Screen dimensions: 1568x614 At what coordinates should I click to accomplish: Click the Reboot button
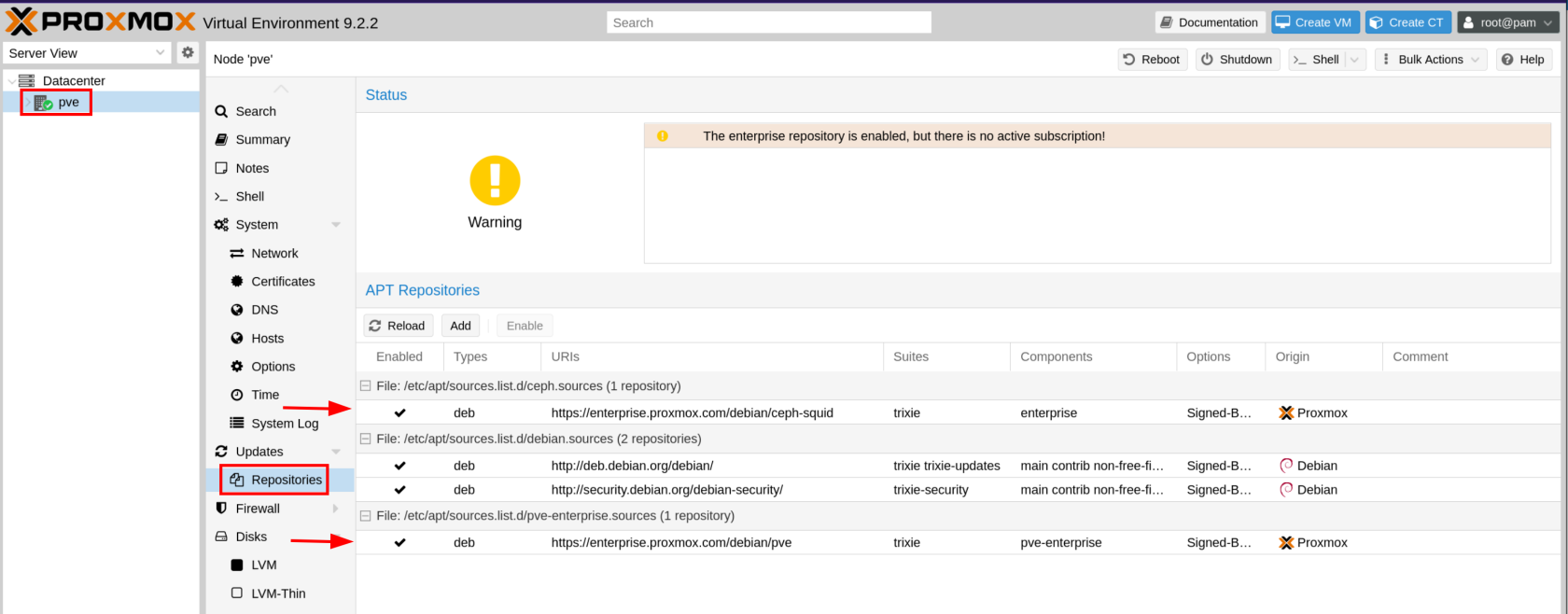pos(1152,60)
